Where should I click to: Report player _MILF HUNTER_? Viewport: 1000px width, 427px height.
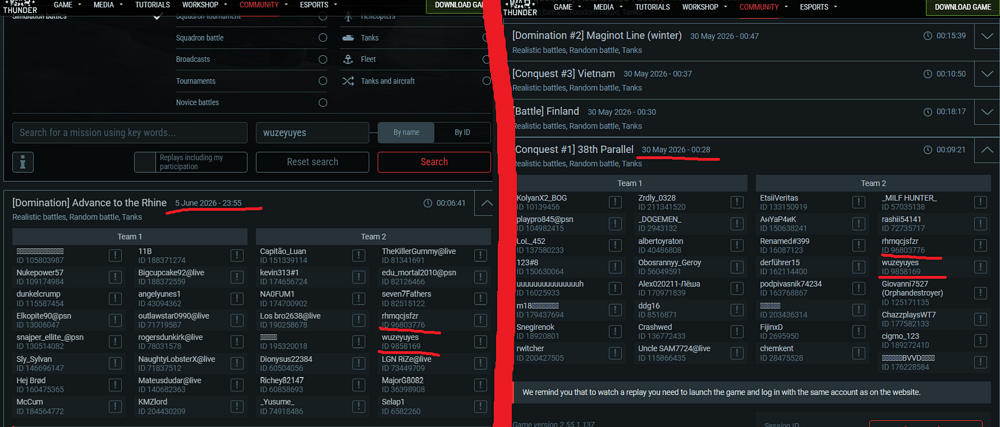(980, 202)
